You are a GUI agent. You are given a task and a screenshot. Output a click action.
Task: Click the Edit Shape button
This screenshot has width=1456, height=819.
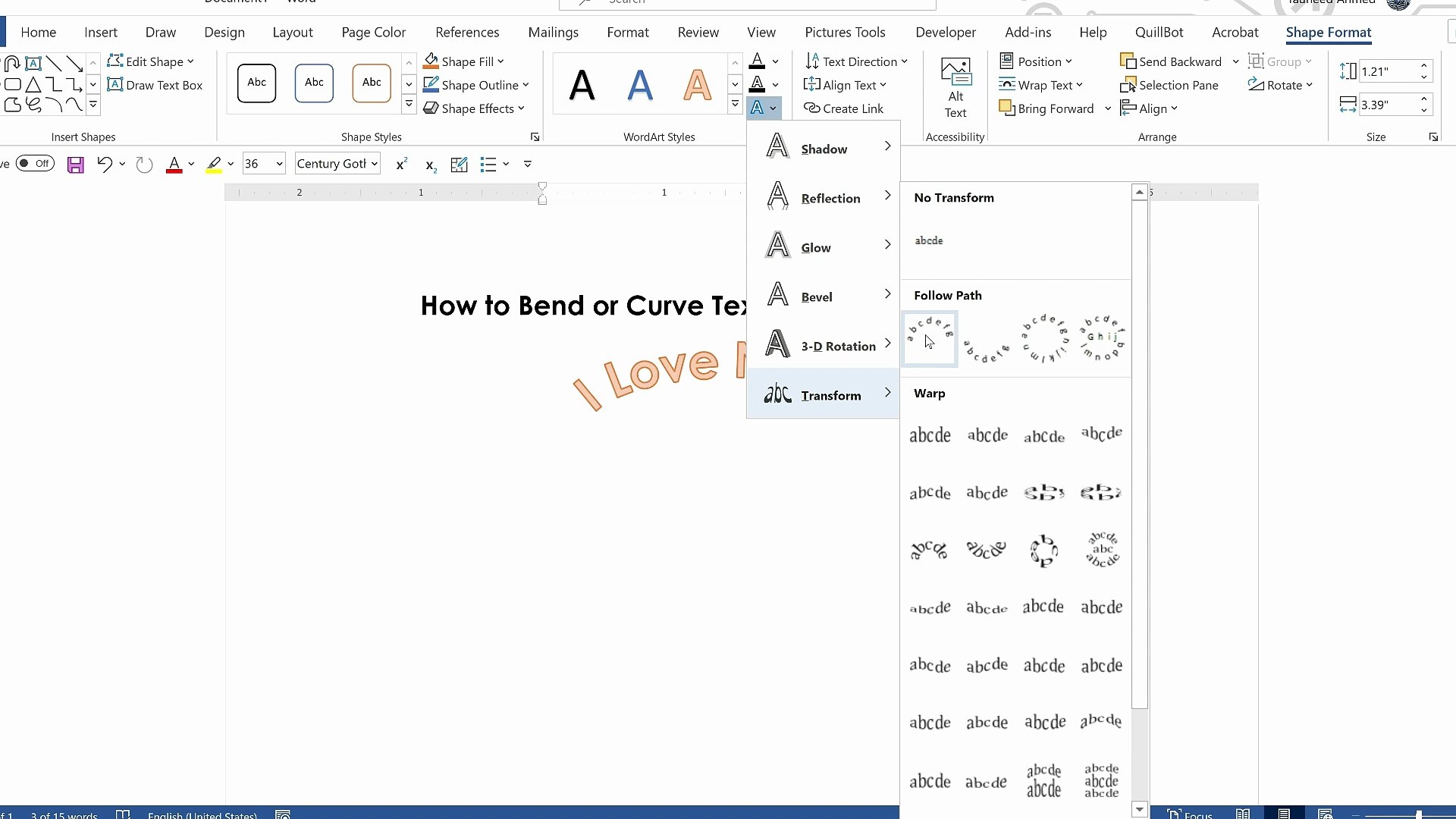(x=151, y=61)
